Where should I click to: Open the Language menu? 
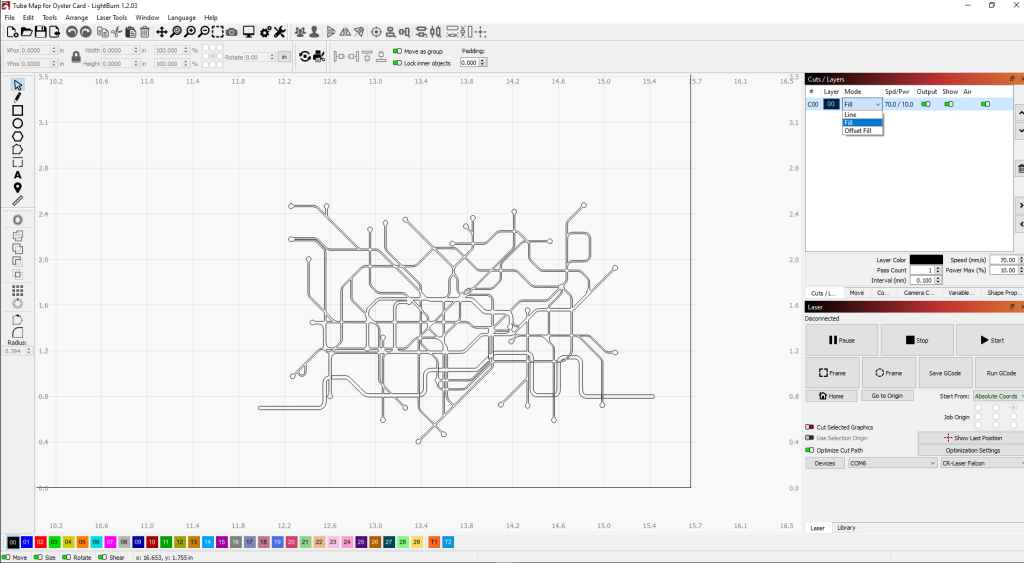point(182,18)
